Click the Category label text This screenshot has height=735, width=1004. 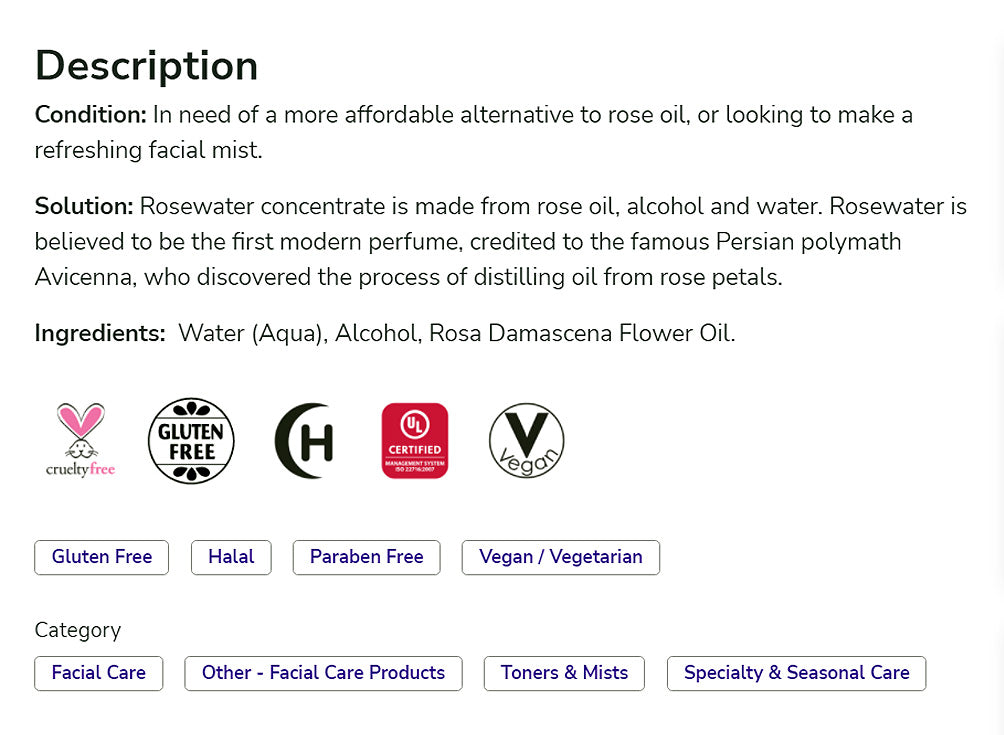[77, 630]
